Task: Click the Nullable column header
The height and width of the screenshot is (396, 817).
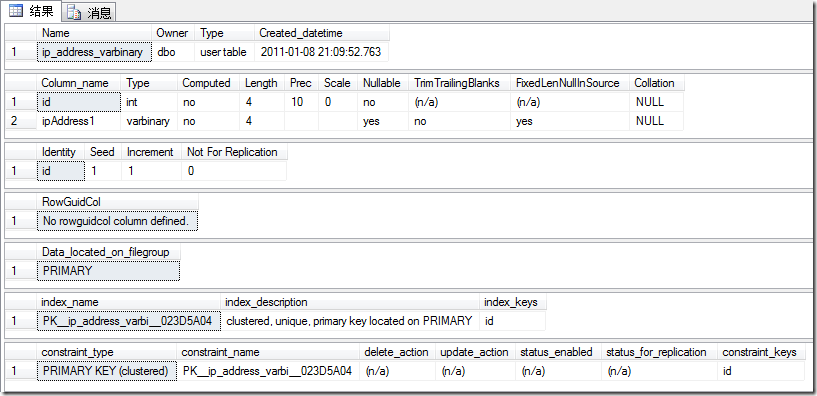Action: [383, 83]
